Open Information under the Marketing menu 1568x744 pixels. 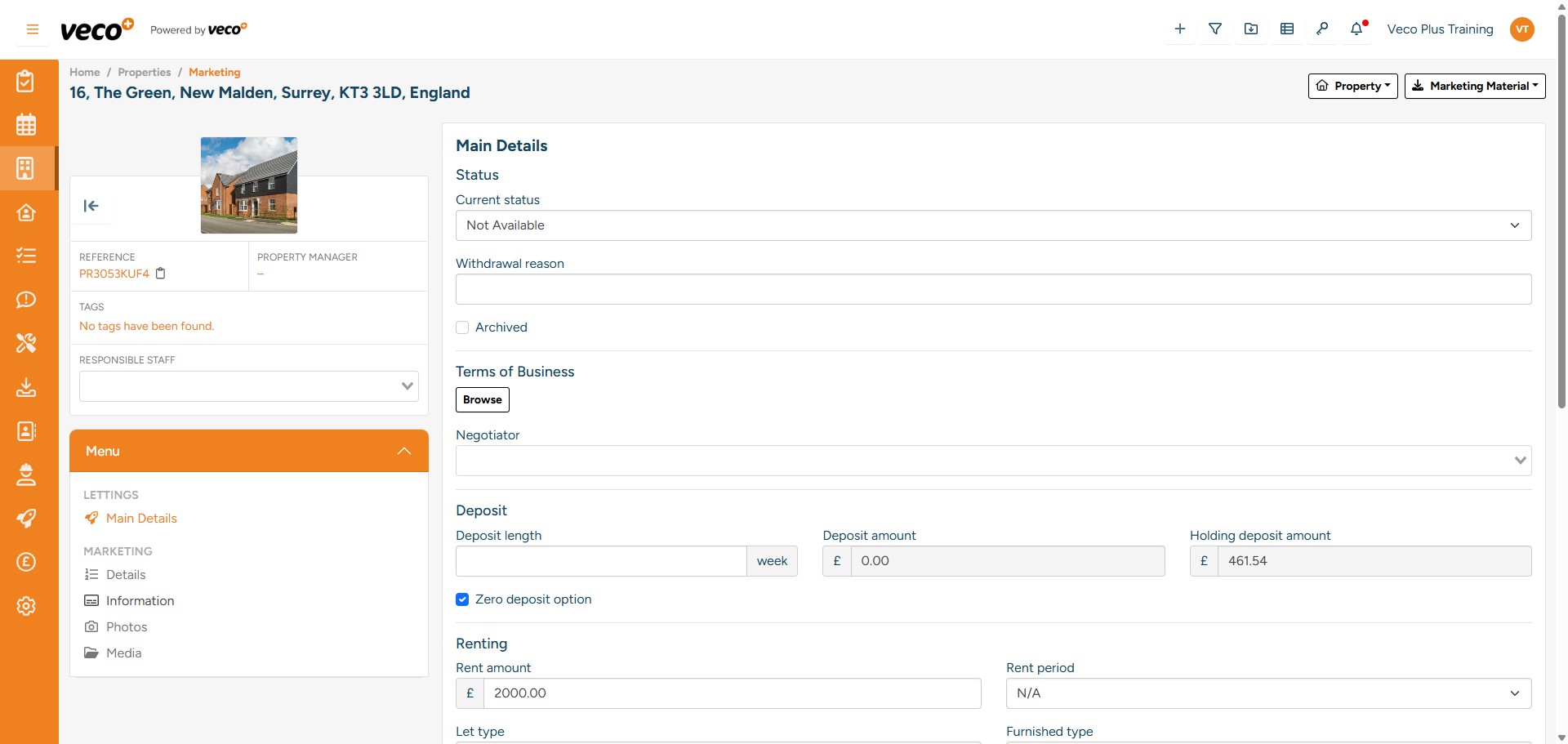coord(140,600)
